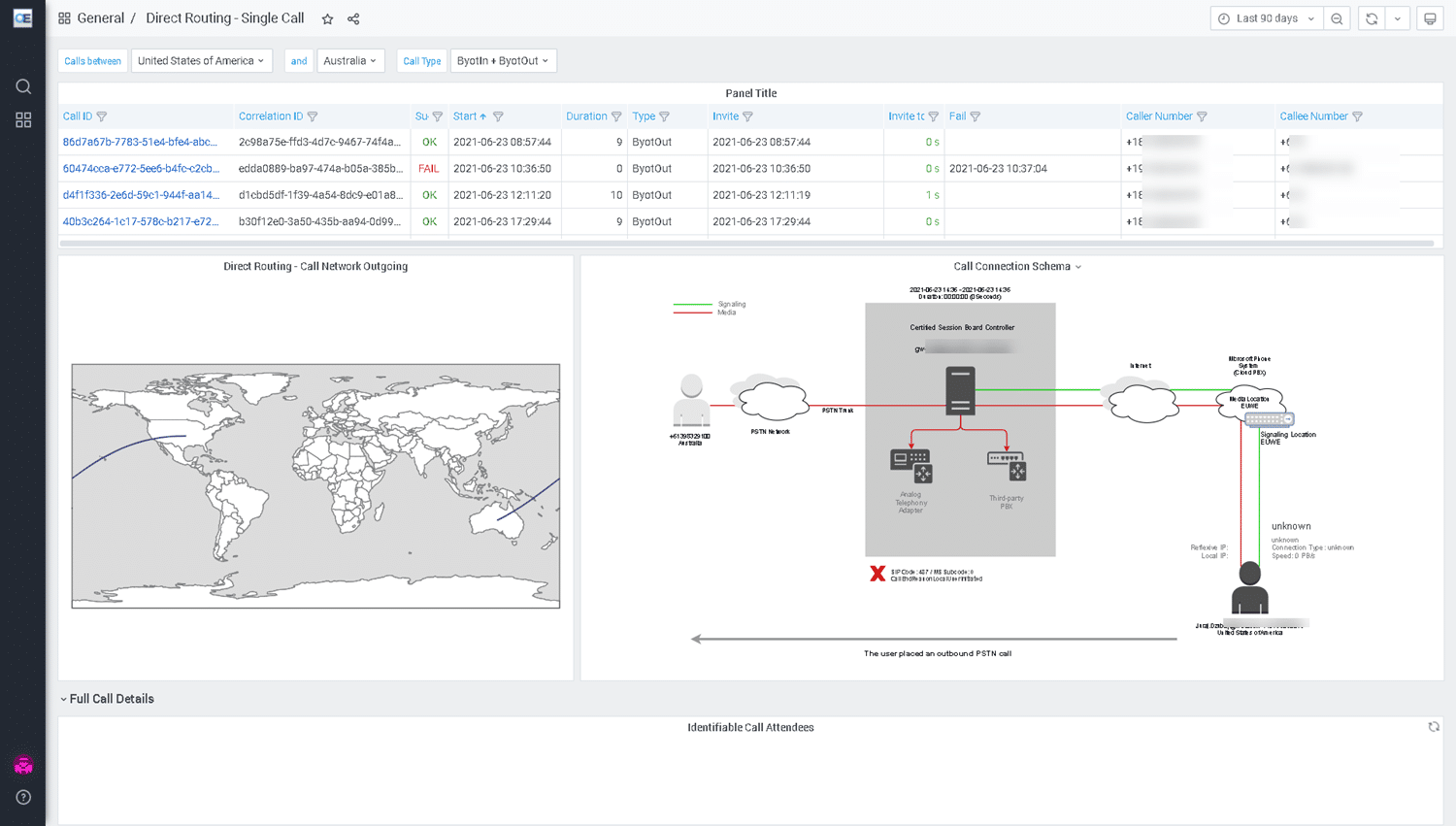Image resolution: width=1456 pixels, height=826 pixels.
Task: Open Call Connection Schema panel menu
Action: [x=1016, y=266]
